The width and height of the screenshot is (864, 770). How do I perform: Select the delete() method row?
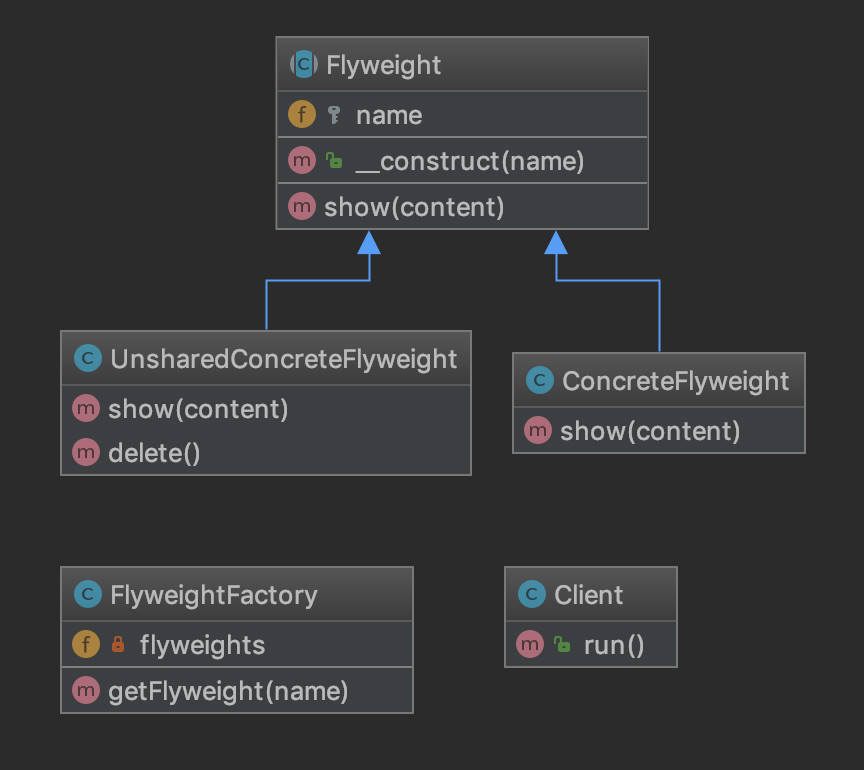point(154,453)
